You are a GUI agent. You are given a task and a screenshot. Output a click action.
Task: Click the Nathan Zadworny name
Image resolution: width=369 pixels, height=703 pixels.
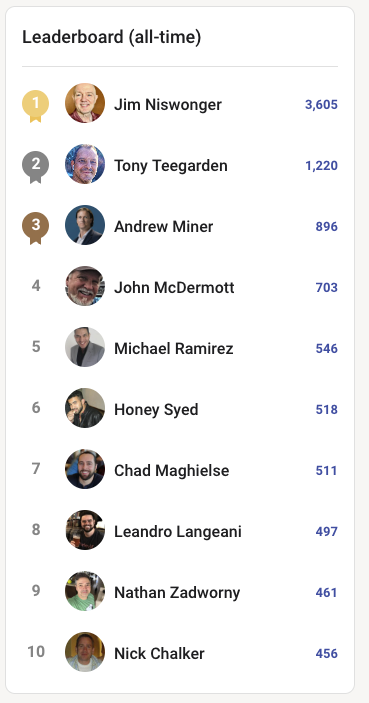tap(177, 593)
